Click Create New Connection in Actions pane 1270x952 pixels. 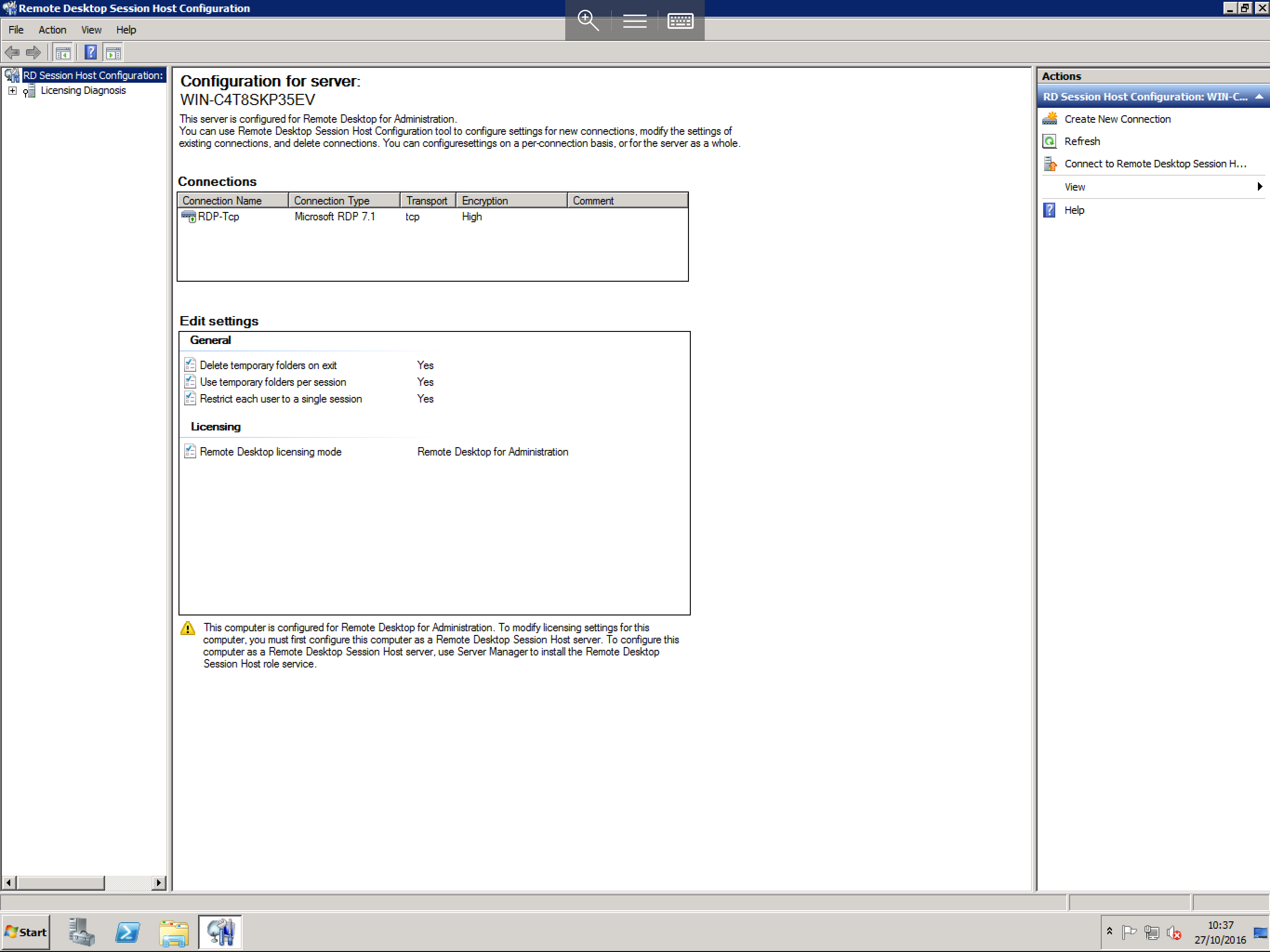[x=1117, y=119]
